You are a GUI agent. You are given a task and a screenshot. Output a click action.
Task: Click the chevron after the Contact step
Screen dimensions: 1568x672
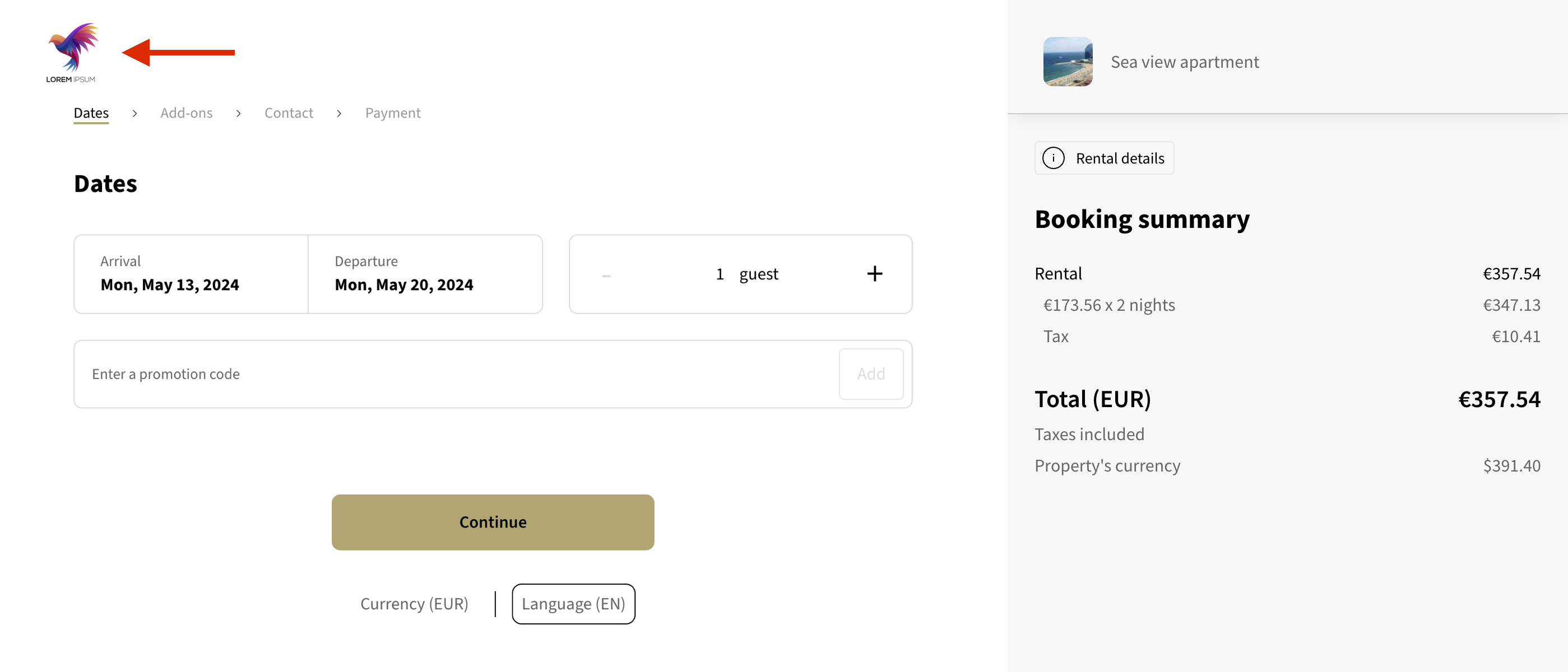pyautogui.click(x=339, y=113)
